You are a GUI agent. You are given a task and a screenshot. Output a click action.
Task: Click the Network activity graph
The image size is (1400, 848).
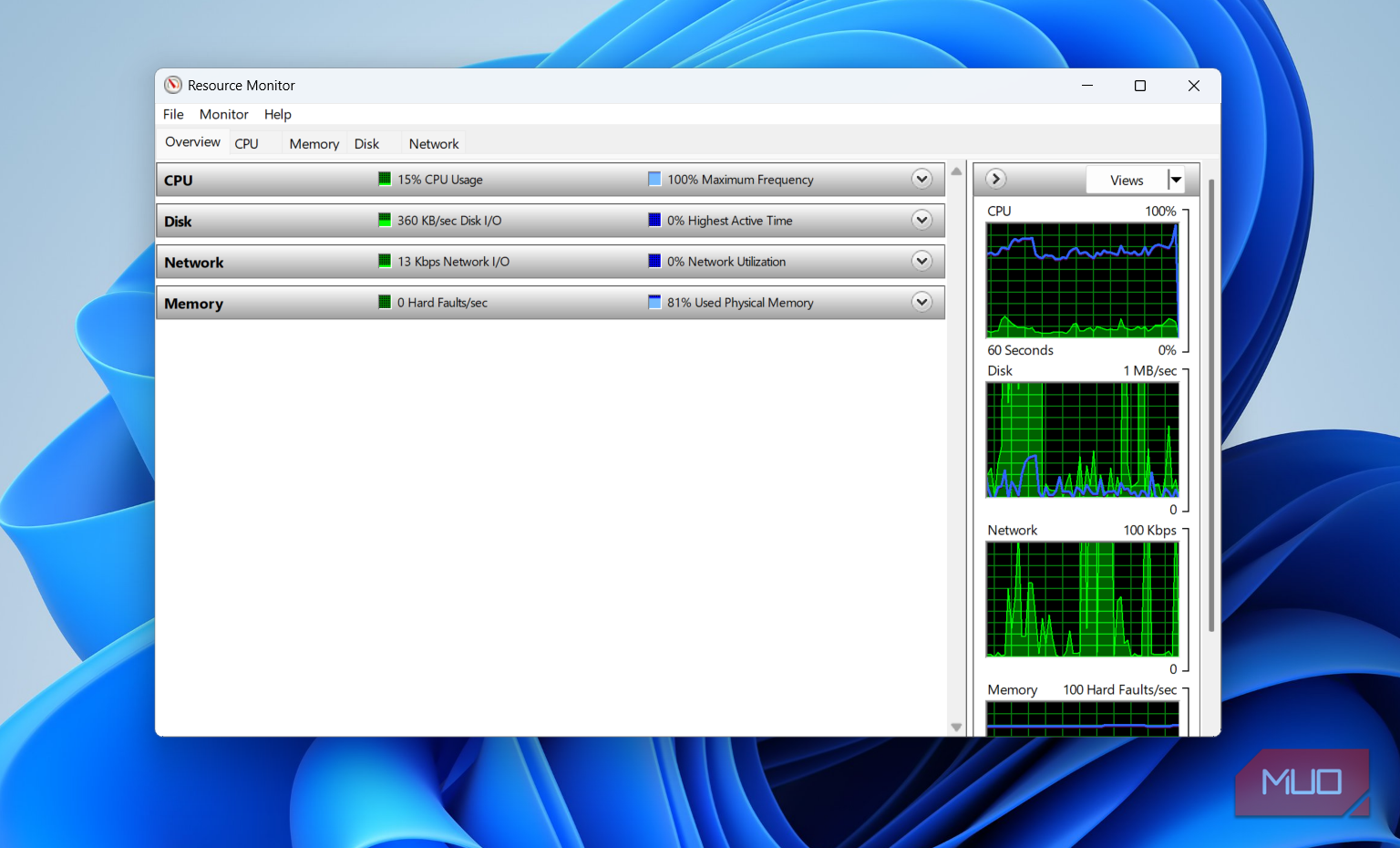pos(1082,599)
